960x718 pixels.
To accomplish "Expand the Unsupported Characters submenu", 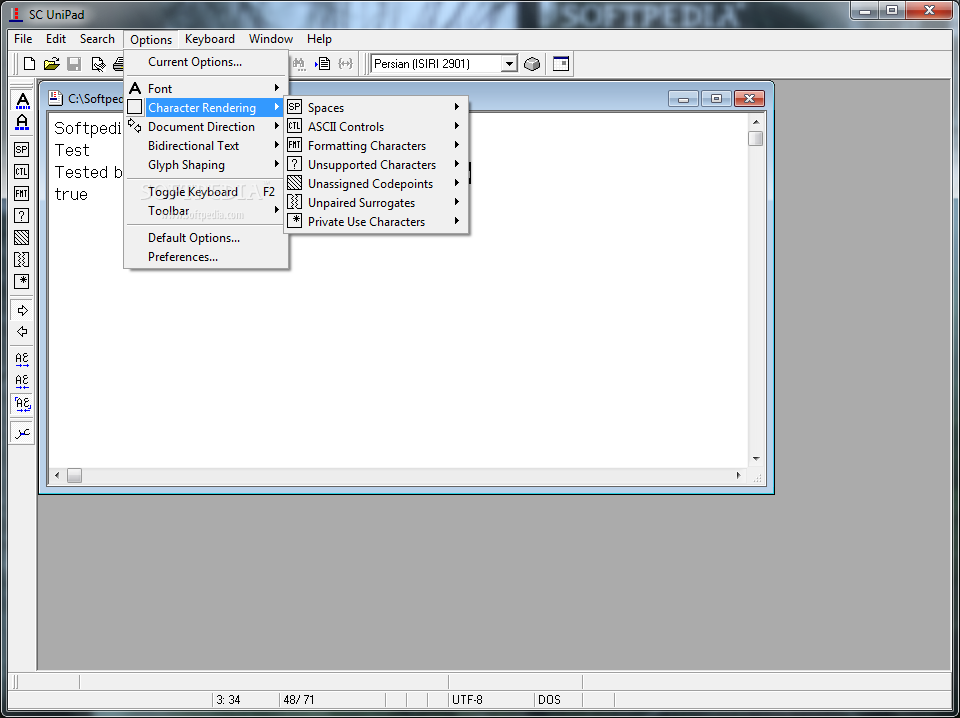I will coord(376,165).
